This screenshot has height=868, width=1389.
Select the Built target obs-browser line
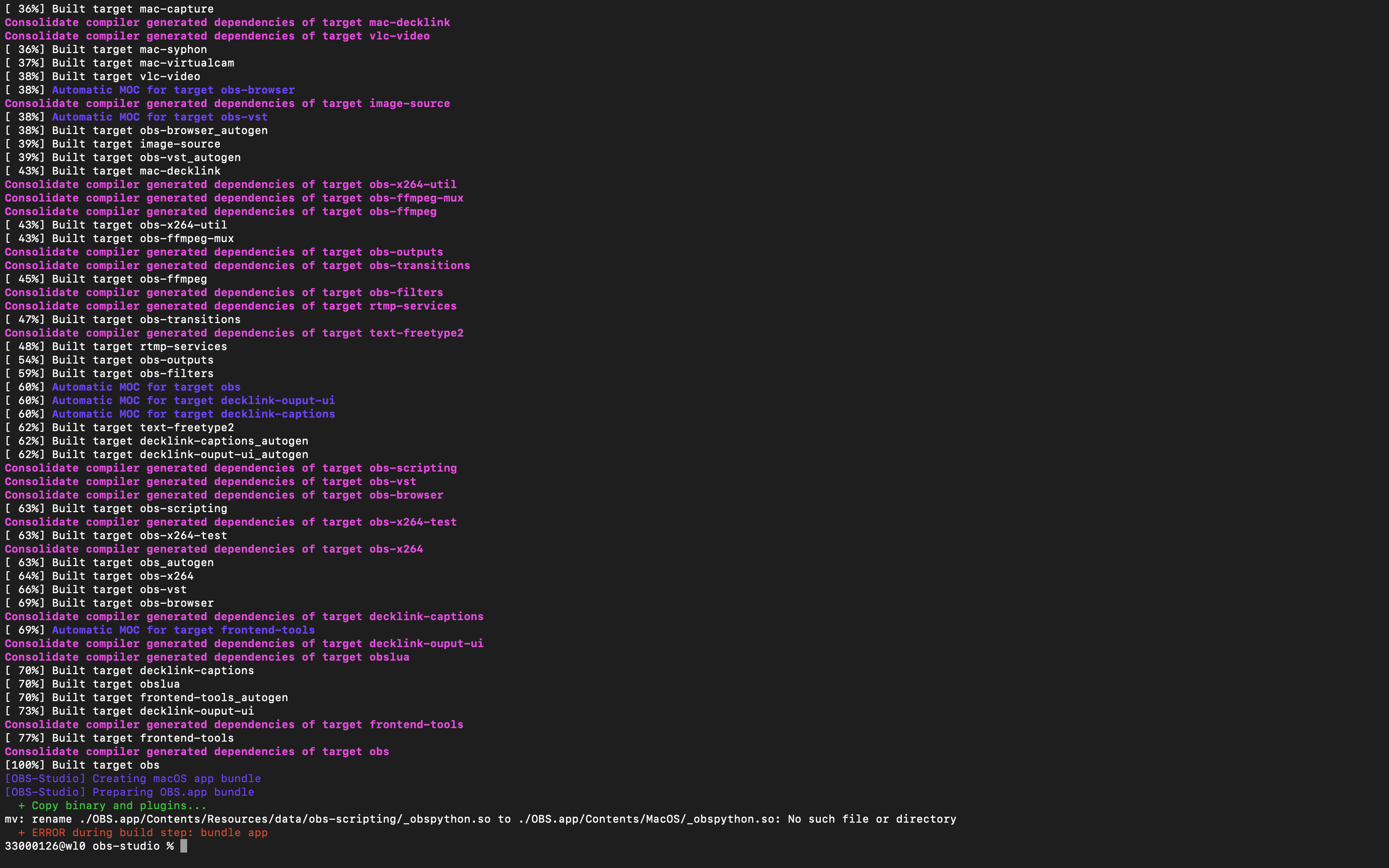click(x=109, y=603)
